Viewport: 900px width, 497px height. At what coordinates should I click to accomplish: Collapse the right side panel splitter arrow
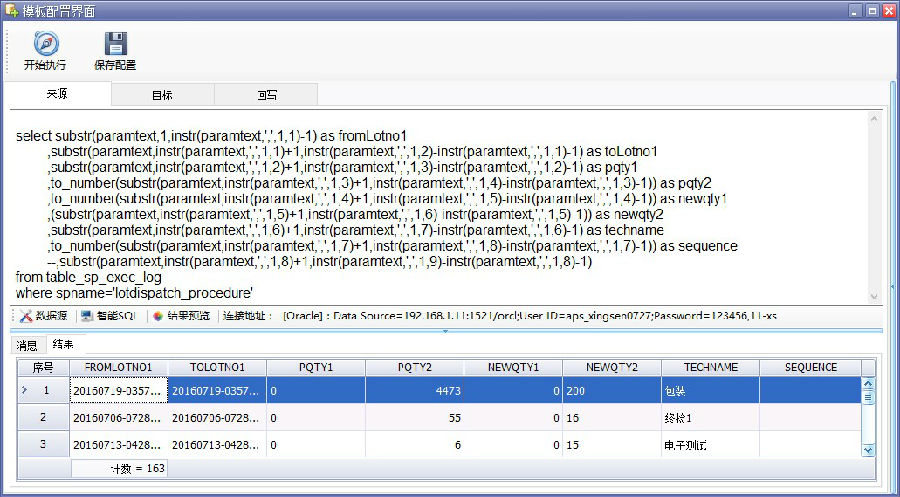(x=893, y=287)
